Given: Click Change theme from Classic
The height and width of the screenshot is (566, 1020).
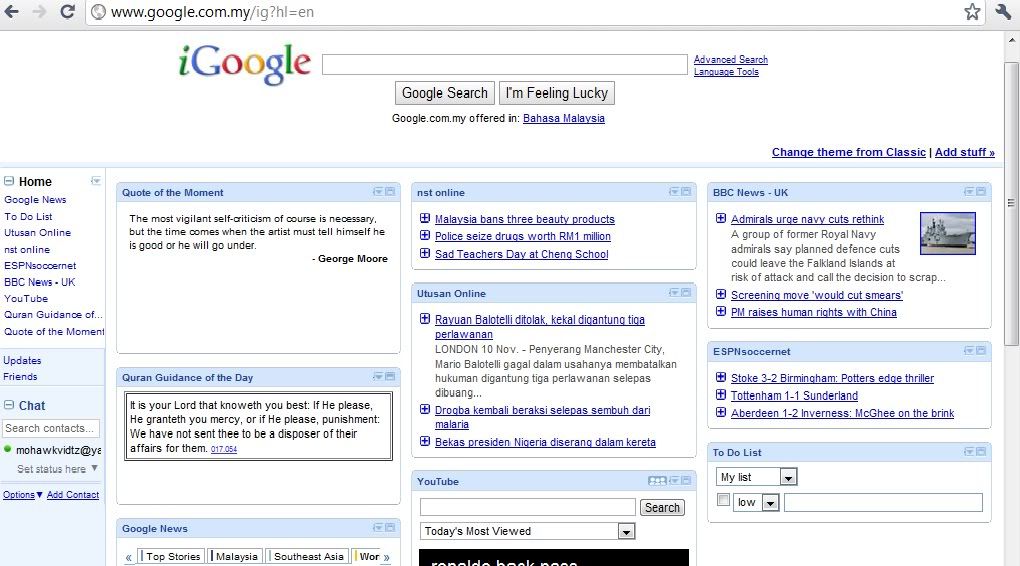Looking at the screenshot, I should (x=848, y=152).
